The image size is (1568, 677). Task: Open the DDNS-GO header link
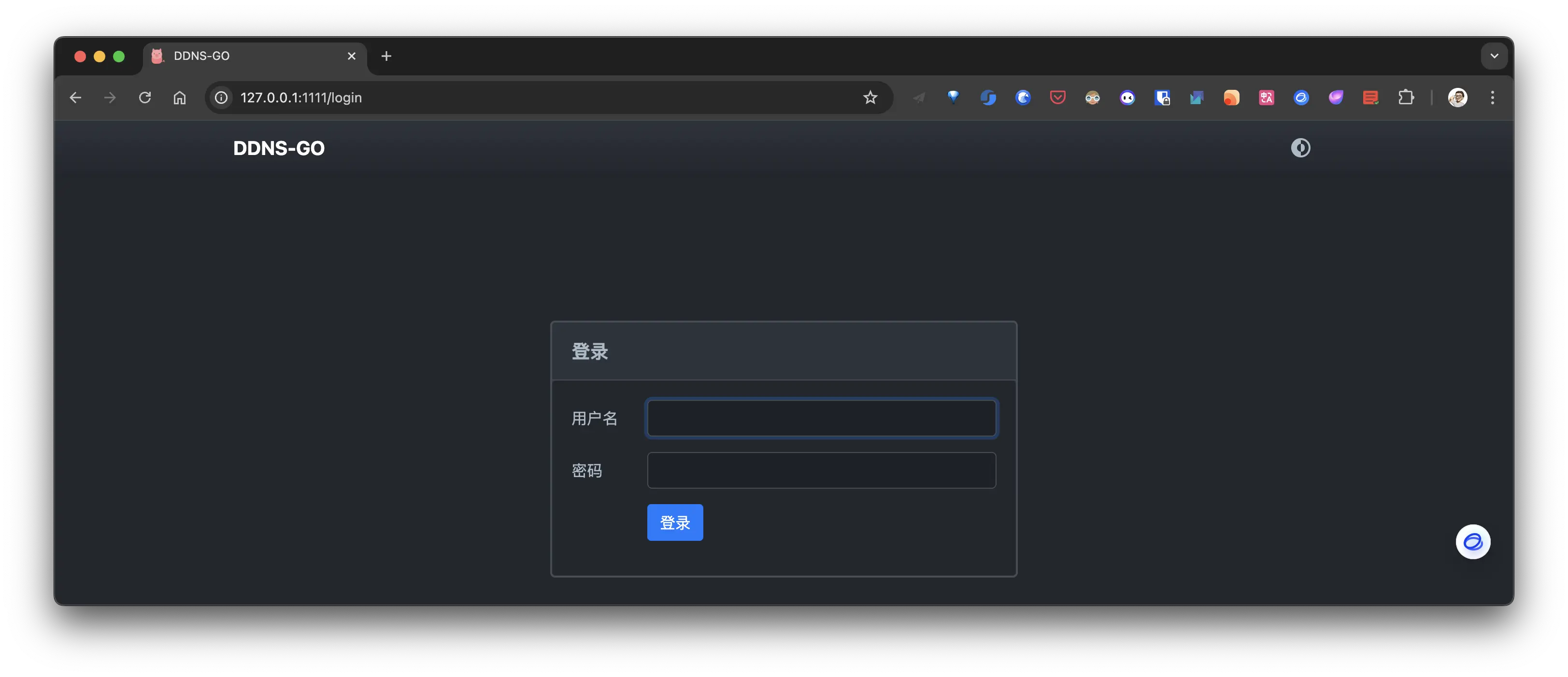(279, 148)
